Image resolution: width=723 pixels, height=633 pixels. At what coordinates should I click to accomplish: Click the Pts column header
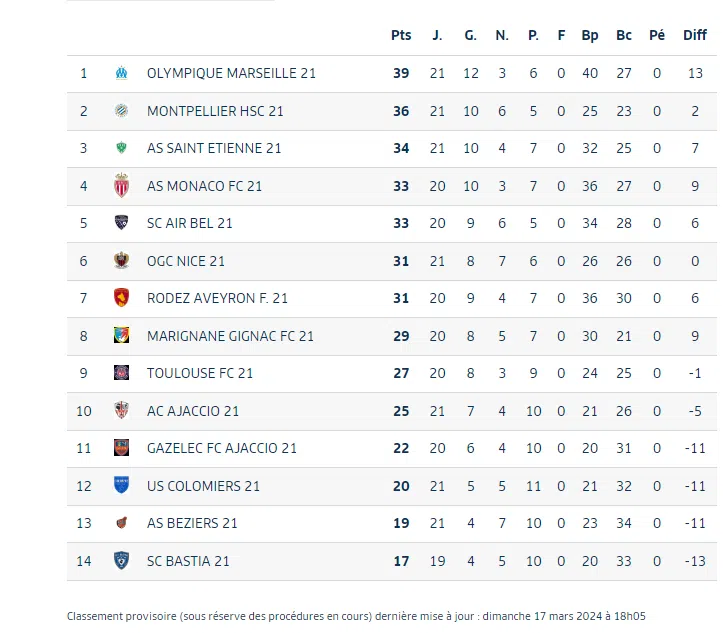(x=401, y=35)
